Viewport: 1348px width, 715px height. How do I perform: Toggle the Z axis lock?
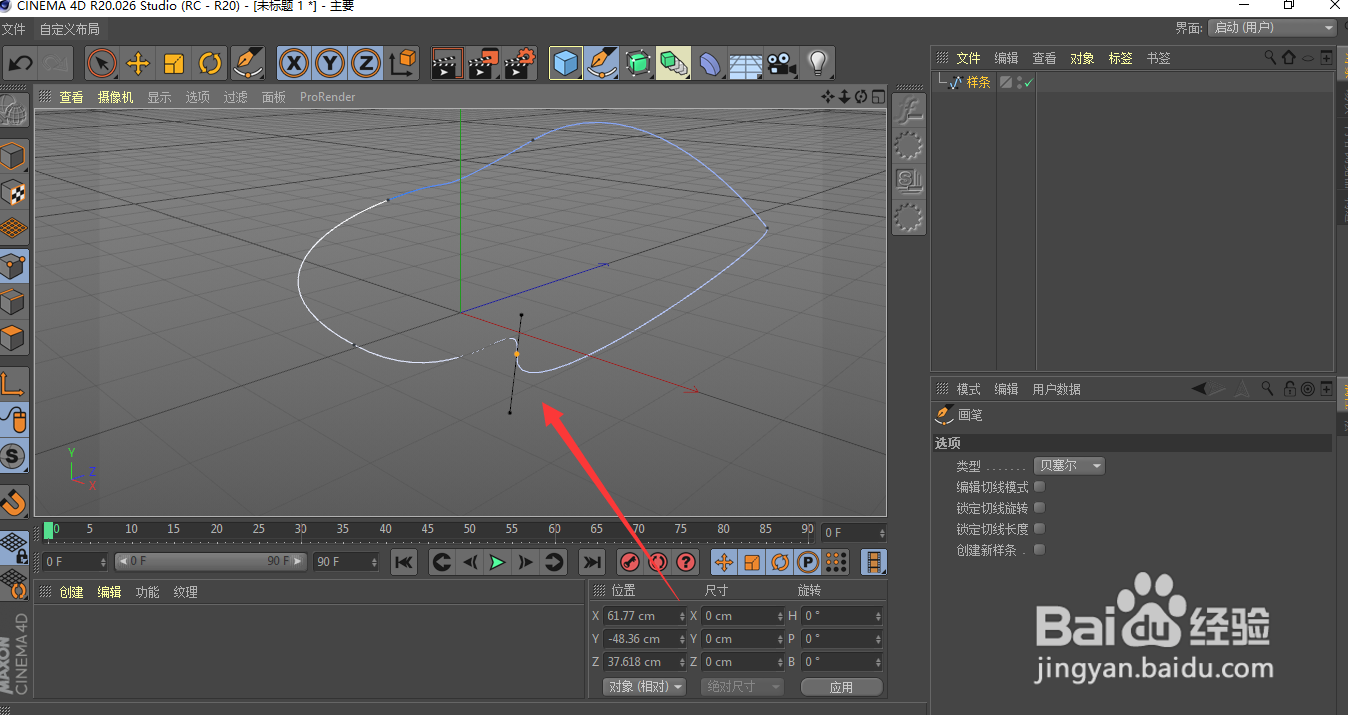click(366, 63)
